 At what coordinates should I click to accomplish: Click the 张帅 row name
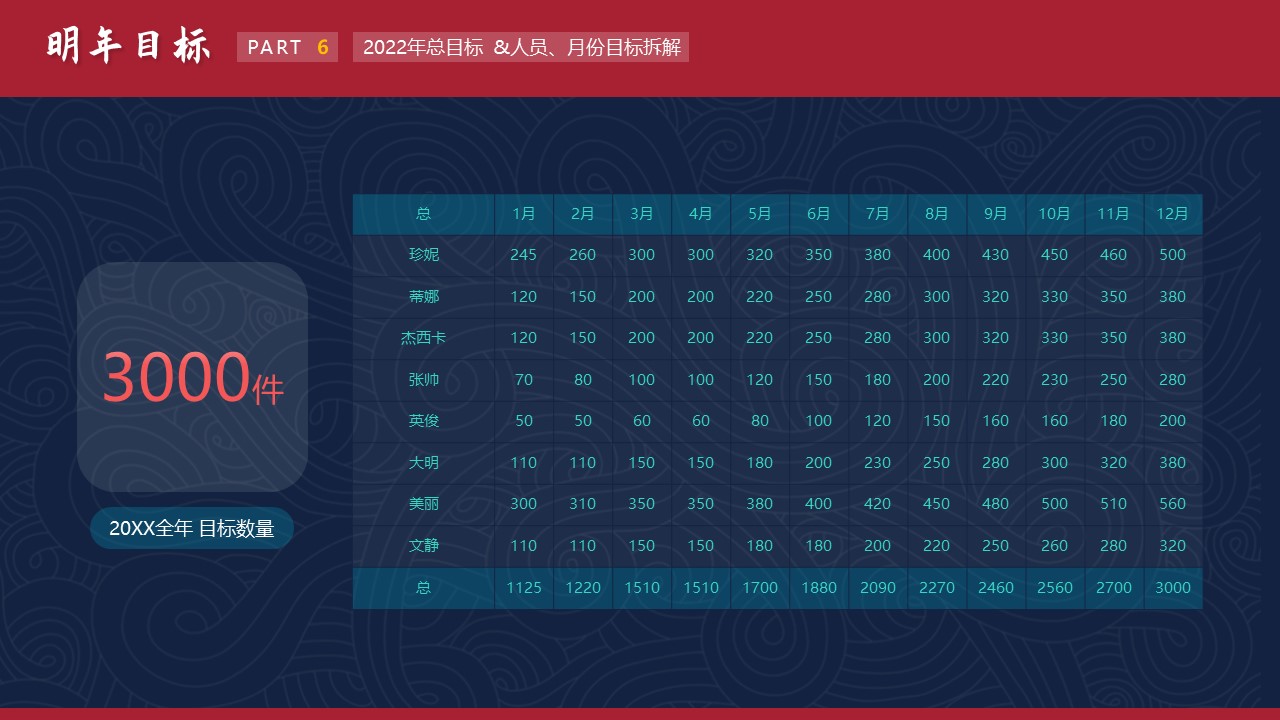(424, 379)
